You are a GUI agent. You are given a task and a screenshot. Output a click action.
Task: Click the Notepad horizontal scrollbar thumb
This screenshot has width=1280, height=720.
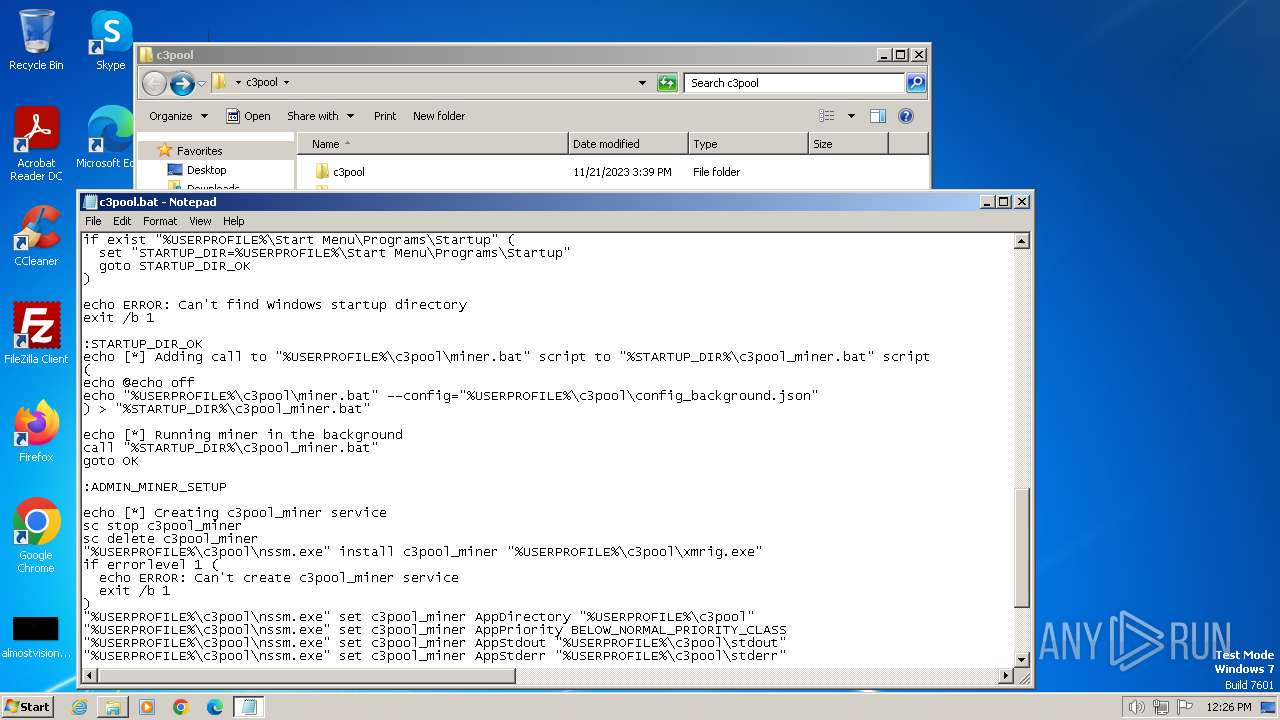(306, 676)
